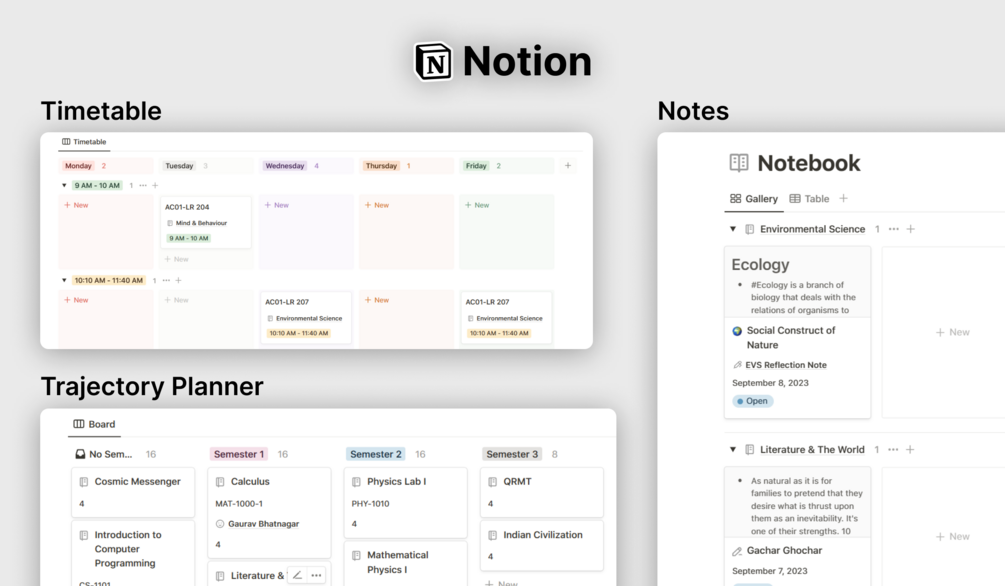Screen dimensions: 1005x586
Task: Click the add-column plus after Friday
Action: [568, 165]
